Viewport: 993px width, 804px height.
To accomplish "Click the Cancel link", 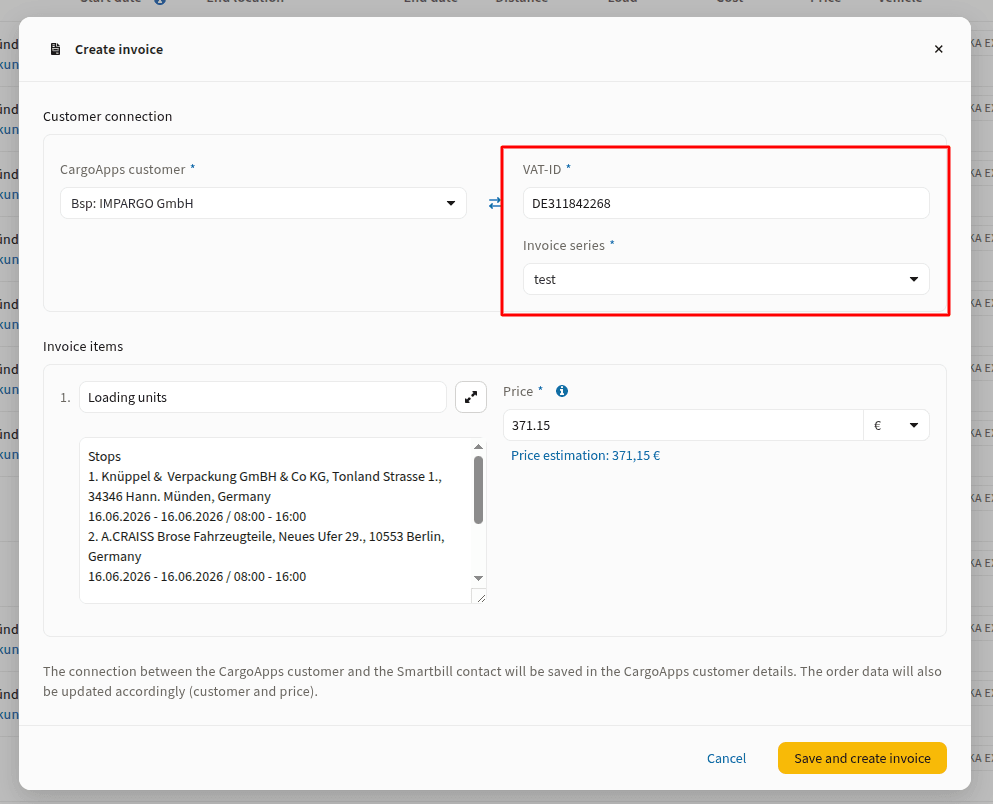I will (x=726, y=758).
